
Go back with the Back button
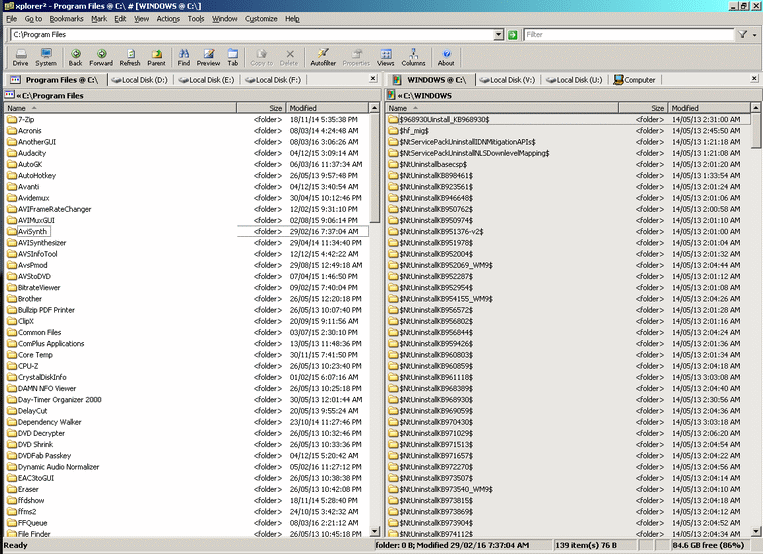(76, 56)
